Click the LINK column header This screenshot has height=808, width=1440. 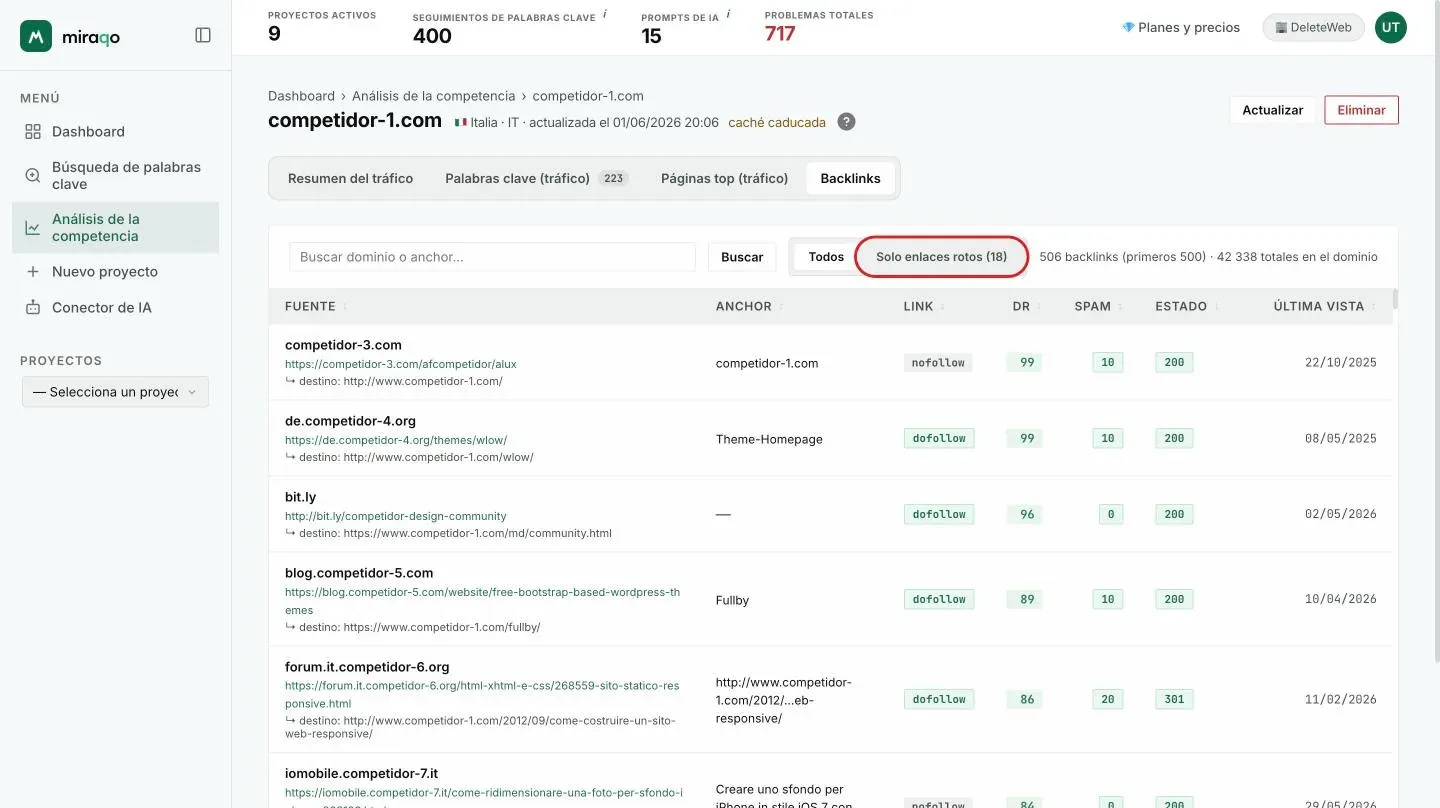click(x=918, y=307)
